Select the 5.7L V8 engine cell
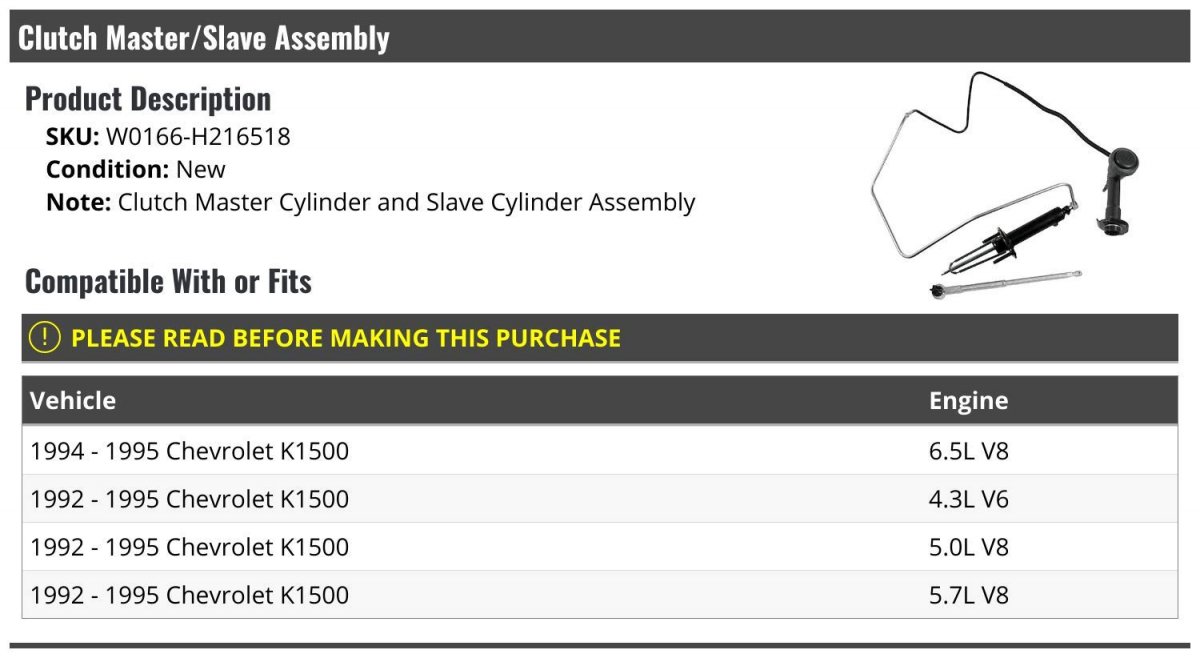Screen dimensions: 1200x658 click(968, 595)
